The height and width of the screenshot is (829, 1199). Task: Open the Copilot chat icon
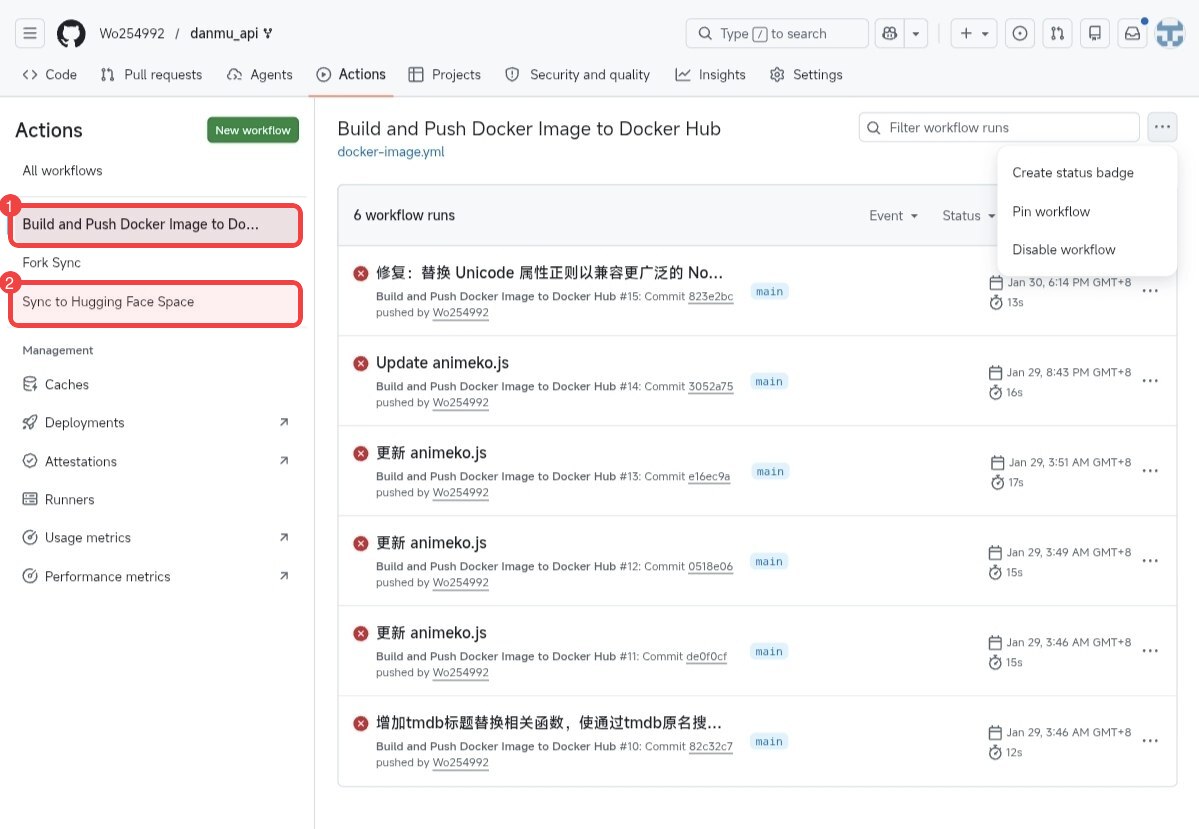tap(889, 33)
